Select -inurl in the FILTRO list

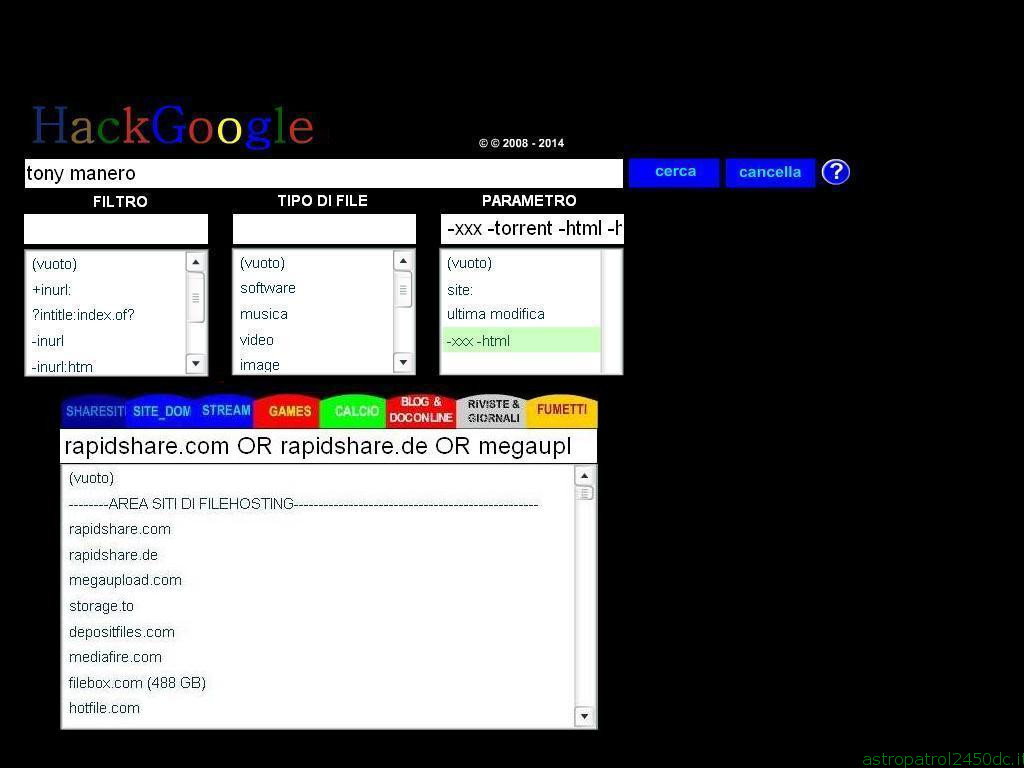pyautogui.click(x=106, y=341)
